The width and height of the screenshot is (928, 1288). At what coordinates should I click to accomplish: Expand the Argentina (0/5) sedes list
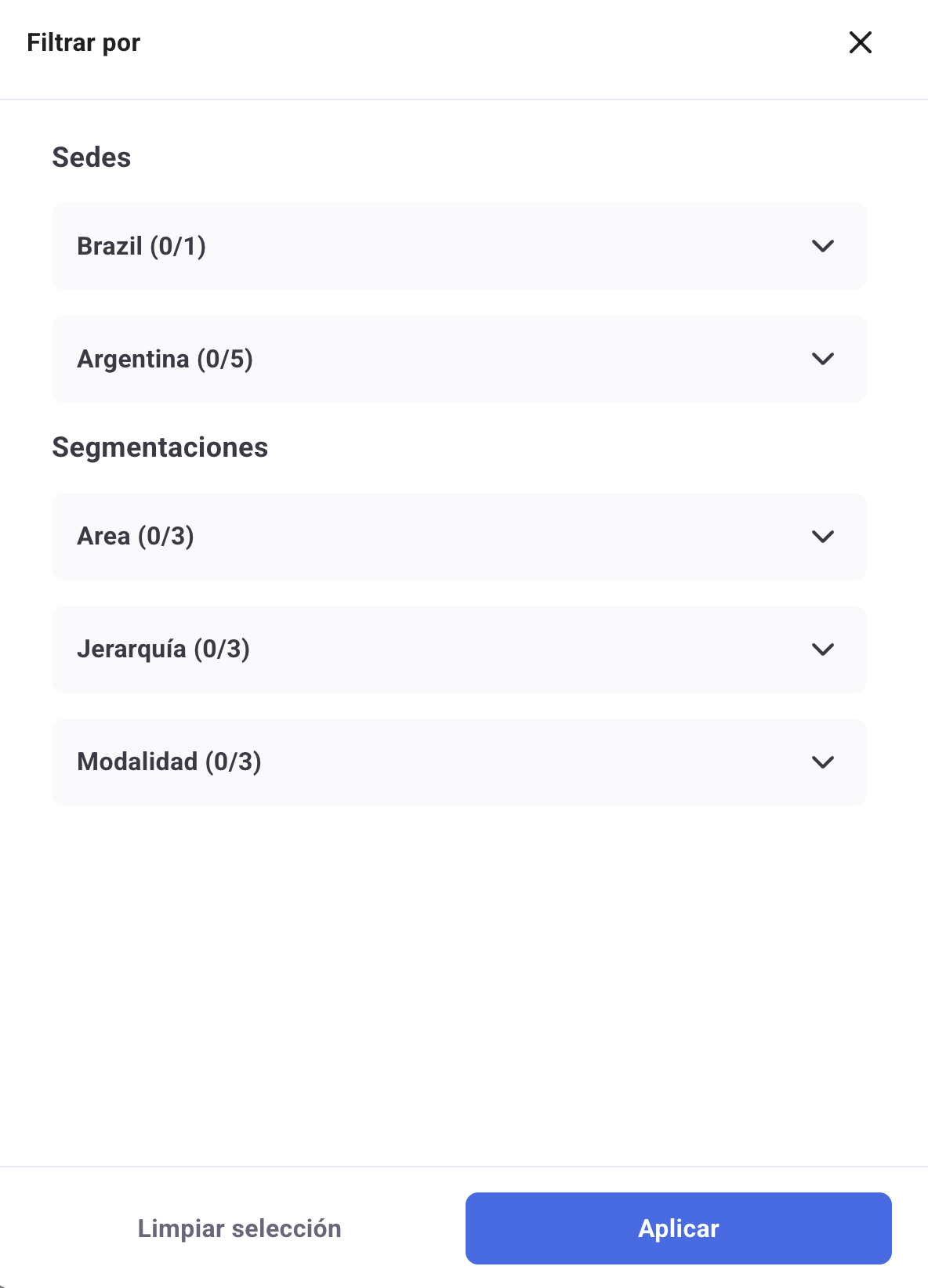pyautogui.click(x=165, y=359)
